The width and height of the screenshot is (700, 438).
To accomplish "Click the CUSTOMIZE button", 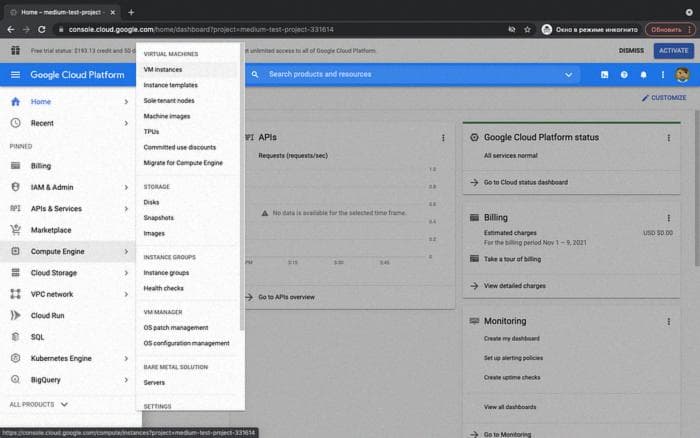I will 664,98.
